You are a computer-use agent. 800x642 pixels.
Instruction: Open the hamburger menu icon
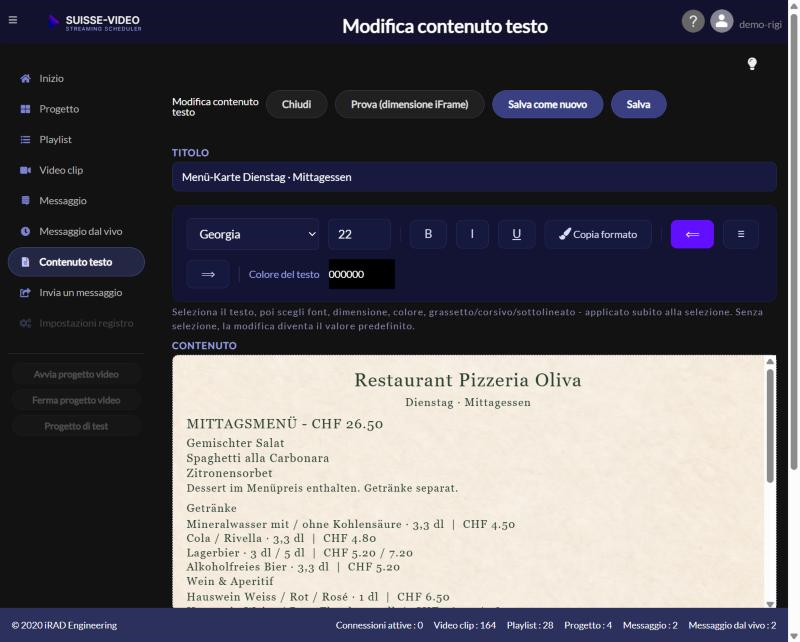tap(13, 20)
